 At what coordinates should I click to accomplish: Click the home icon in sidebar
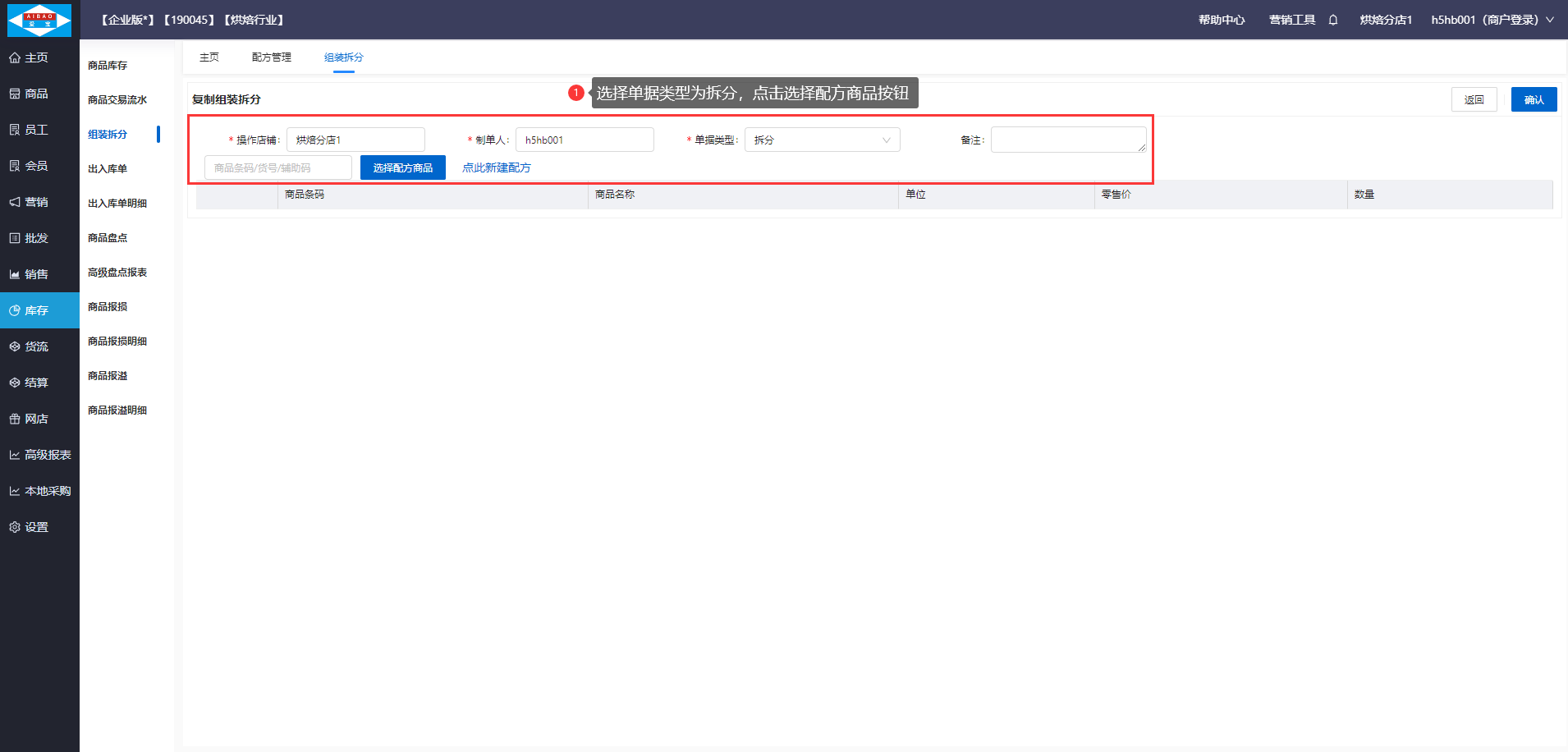[x=15, y=58]
